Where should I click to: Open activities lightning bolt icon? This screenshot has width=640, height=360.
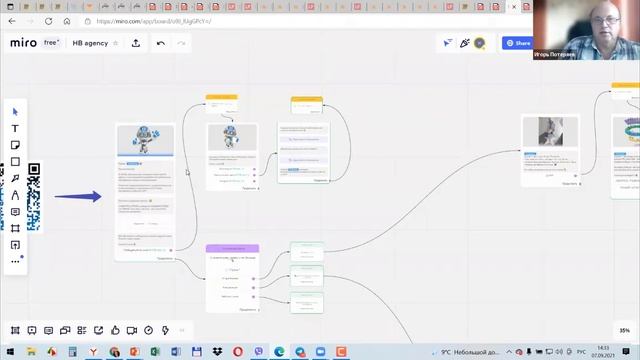pos(165,331)
